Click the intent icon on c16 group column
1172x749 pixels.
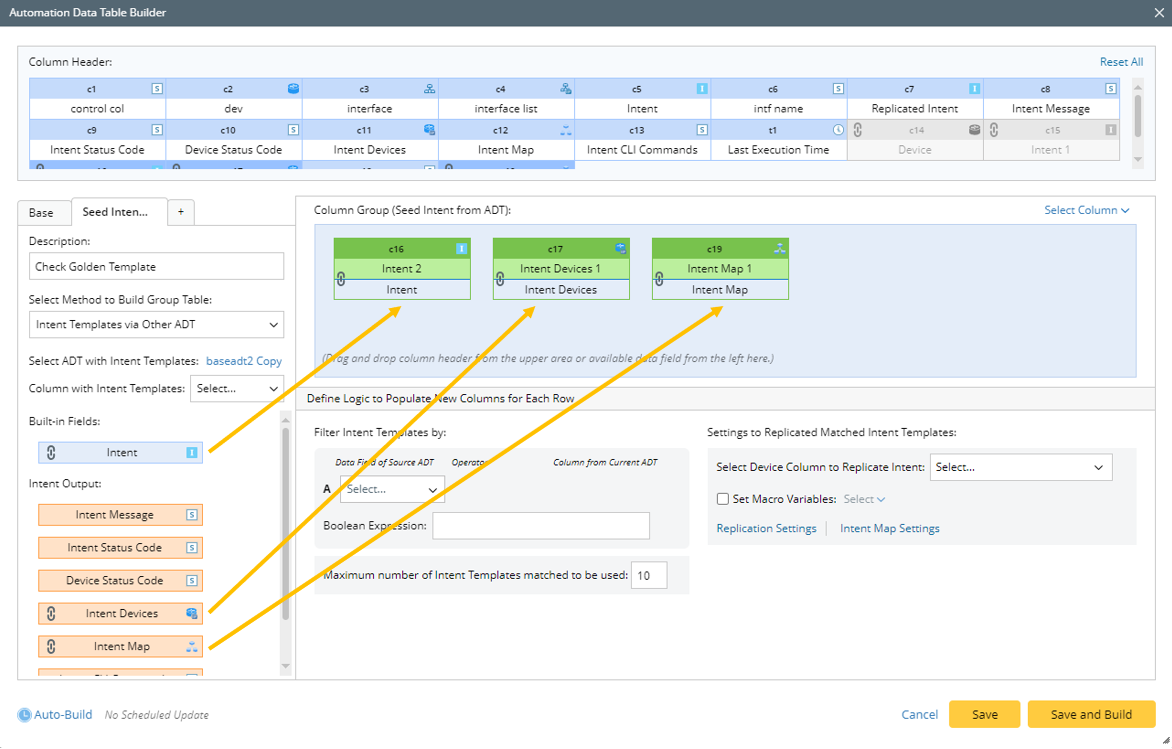pyautogui.click(x=462, y=248)
